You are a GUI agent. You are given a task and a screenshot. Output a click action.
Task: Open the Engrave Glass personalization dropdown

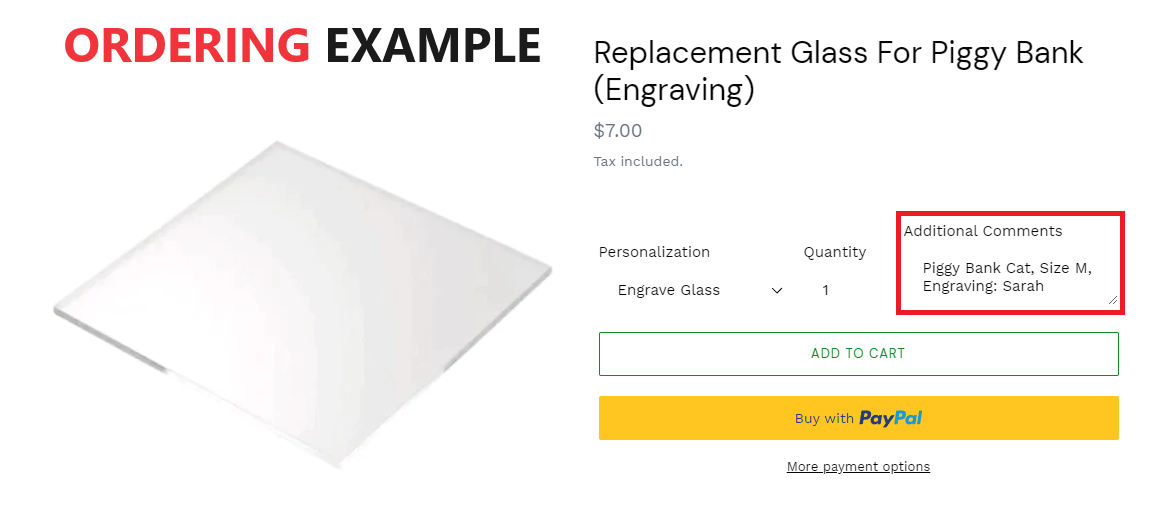(x=693, y=291)
